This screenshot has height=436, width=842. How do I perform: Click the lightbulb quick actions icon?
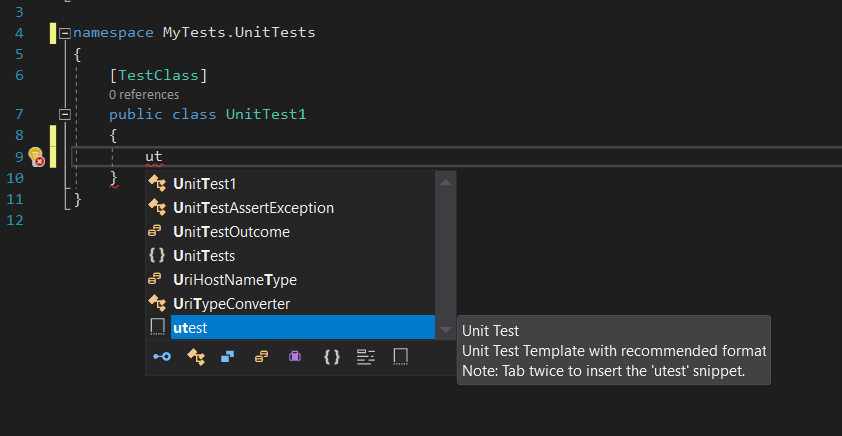(x=36, y=157)
